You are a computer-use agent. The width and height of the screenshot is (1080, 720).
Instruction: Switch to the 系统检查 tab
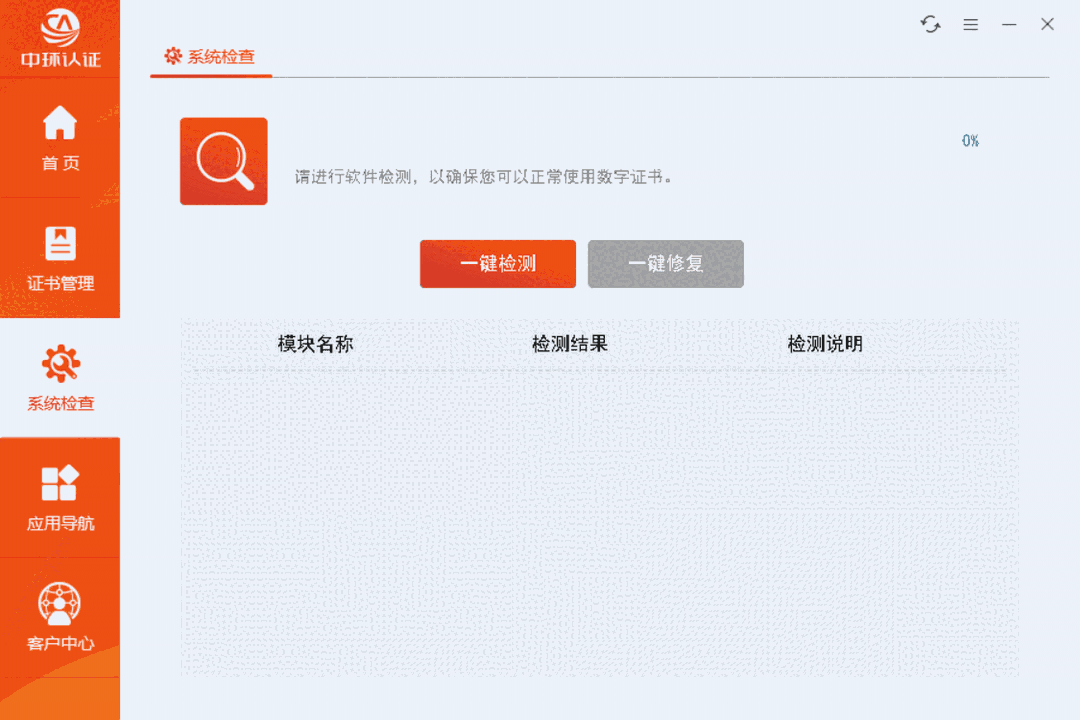click(210, 57)
